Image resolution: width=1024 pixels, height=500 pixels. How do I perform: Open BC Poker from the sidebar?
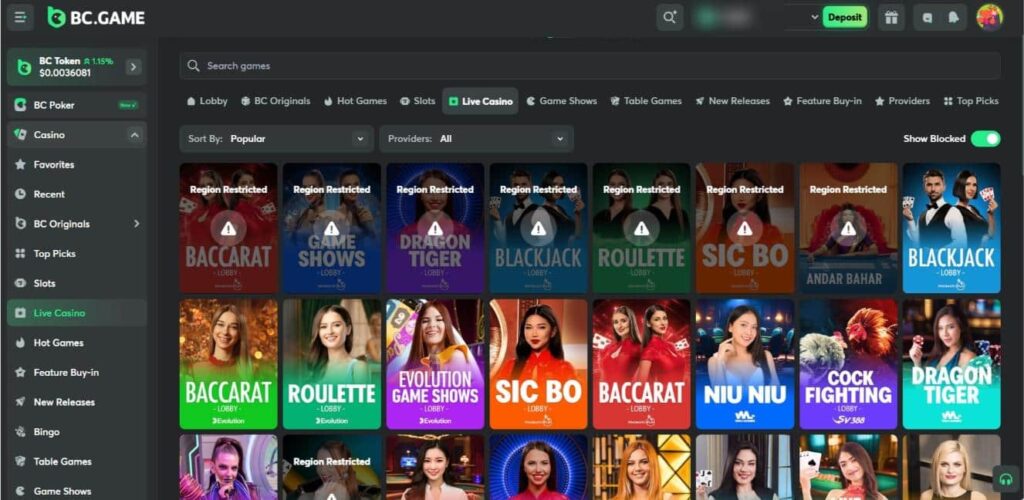pyautogui.click(x=54, y=105)
